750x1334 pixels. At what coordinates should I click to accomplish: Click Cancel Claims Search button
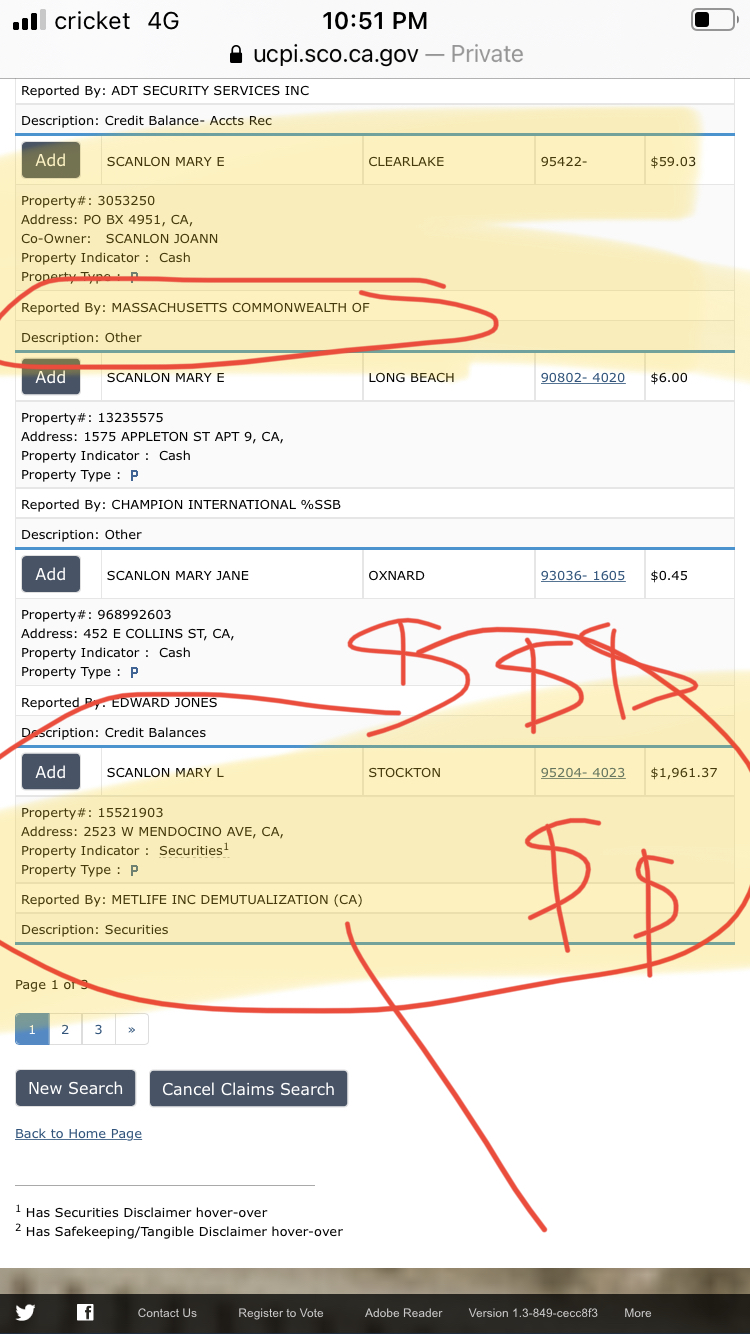tap(248, 1089)
